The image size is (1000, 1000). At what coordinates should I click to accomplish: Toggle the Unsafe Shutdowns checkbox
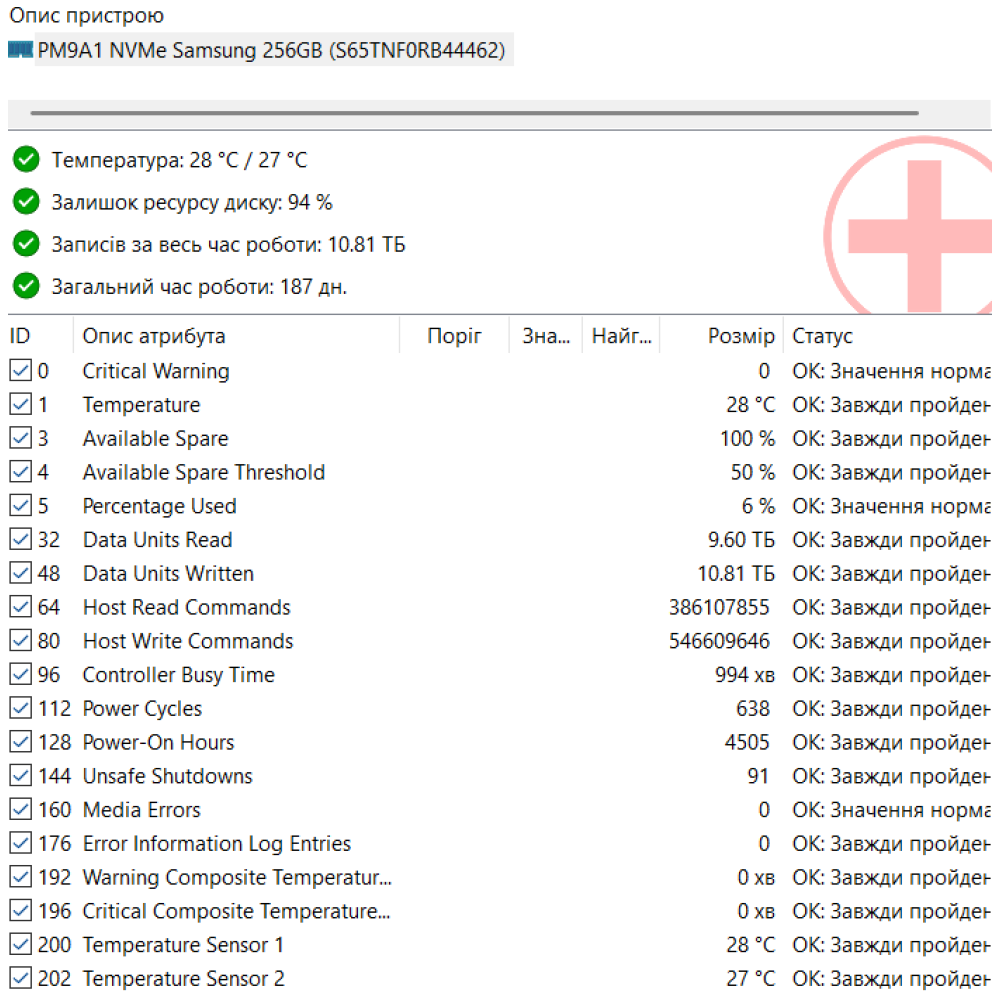click(20, 777)
